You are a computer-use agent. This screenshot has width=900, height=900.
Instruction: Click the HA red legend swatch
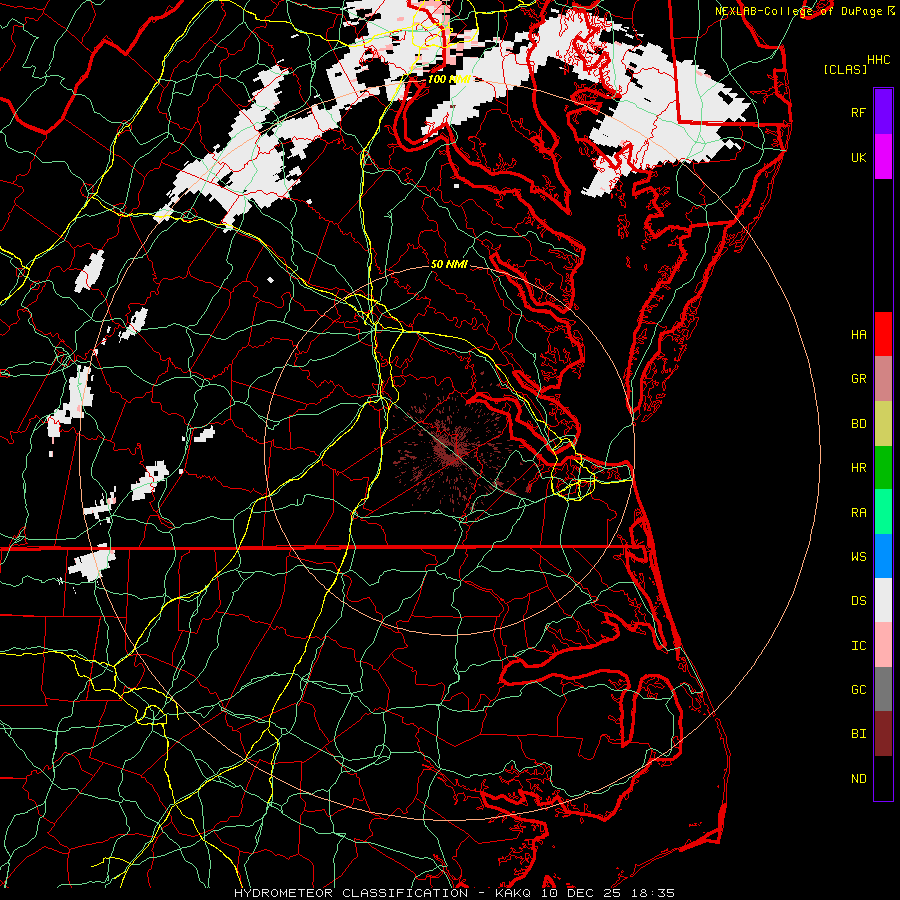(x=883, y=334)
